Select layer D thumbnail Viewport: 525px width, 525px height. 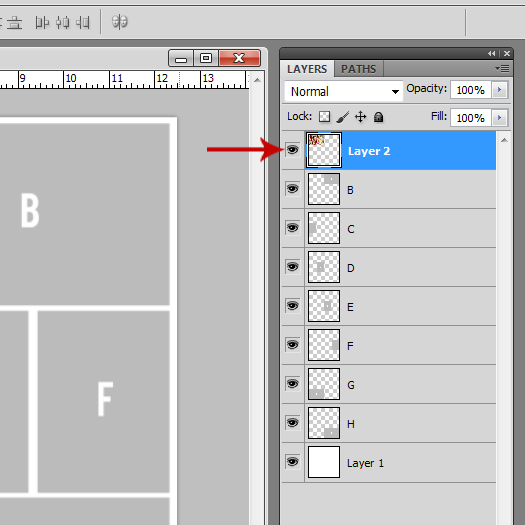pos(324,267)
